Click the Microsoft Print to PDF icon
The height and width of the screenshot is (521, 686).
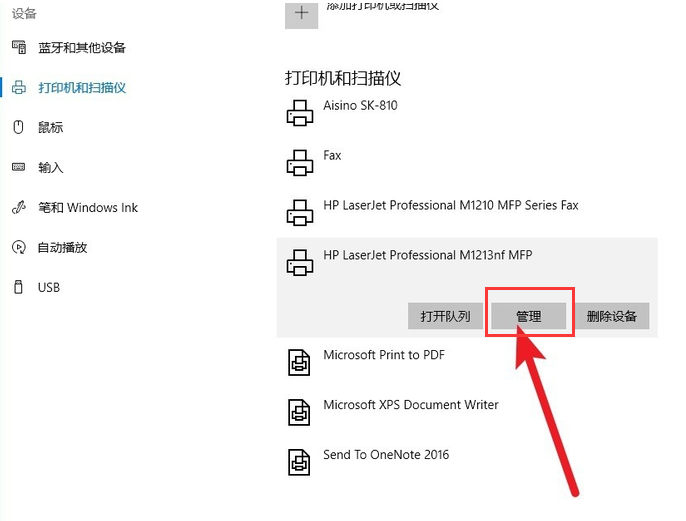pyautogui.click(x=300, y=363)
